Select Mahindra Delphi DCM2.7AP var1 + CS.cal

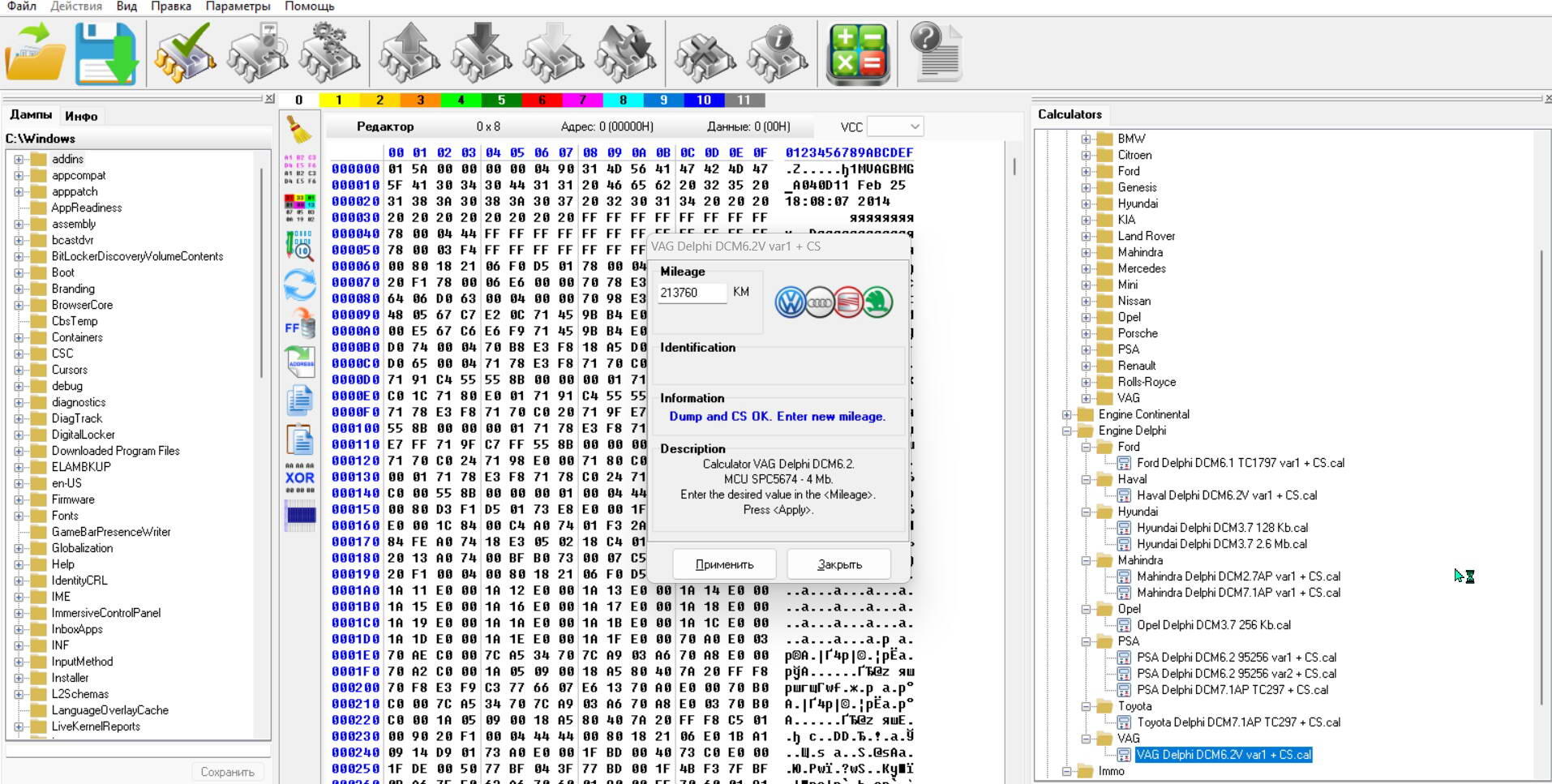coord(1238,576)
